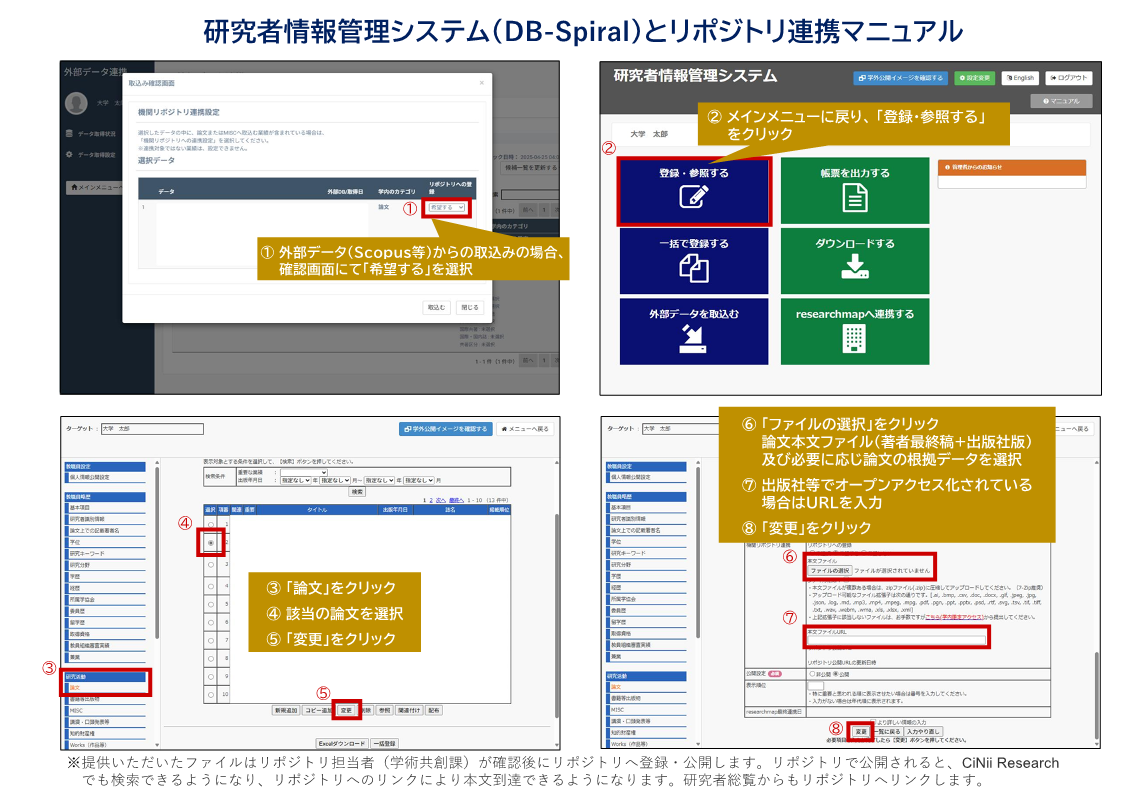This screenshot has width=1123, height=794.
Task: Select 論文 in the 研究活動 sidebar menu
Action: coord(77,687)
